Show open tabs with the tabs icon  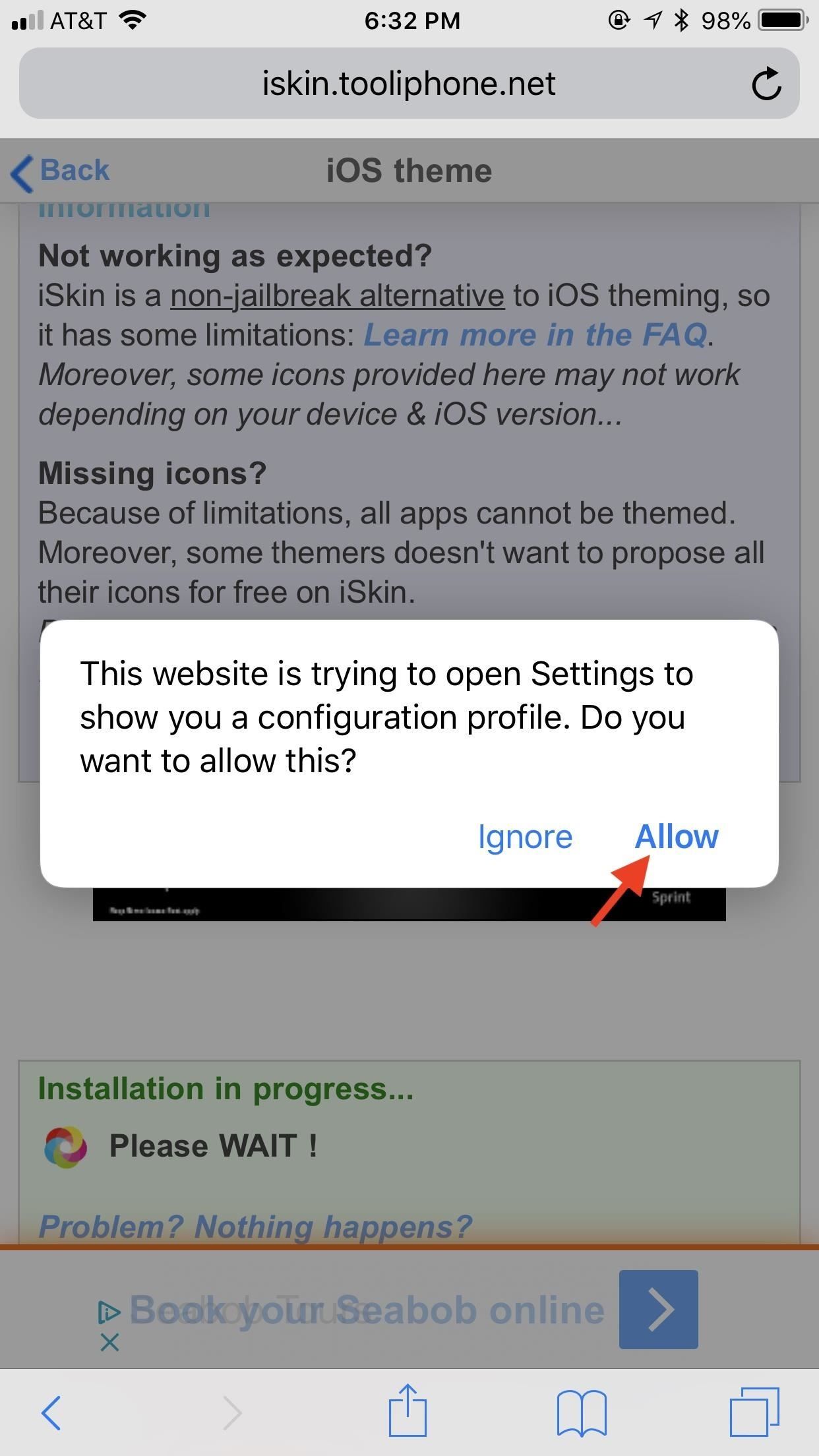coord(754,1411)
